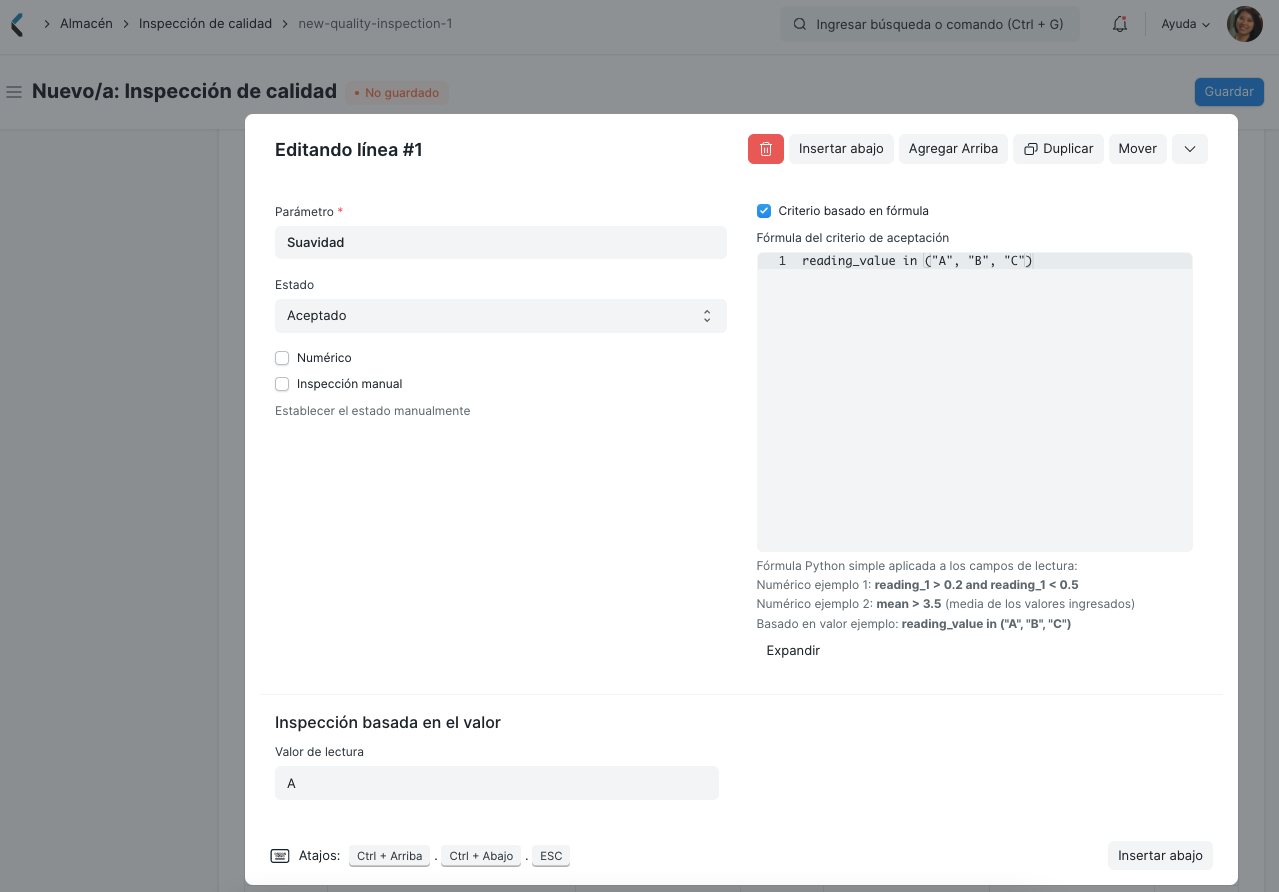1279x892 pixels.
Task: Click Establecer el estado manualmente text
Action: click(x=373, y=411)
